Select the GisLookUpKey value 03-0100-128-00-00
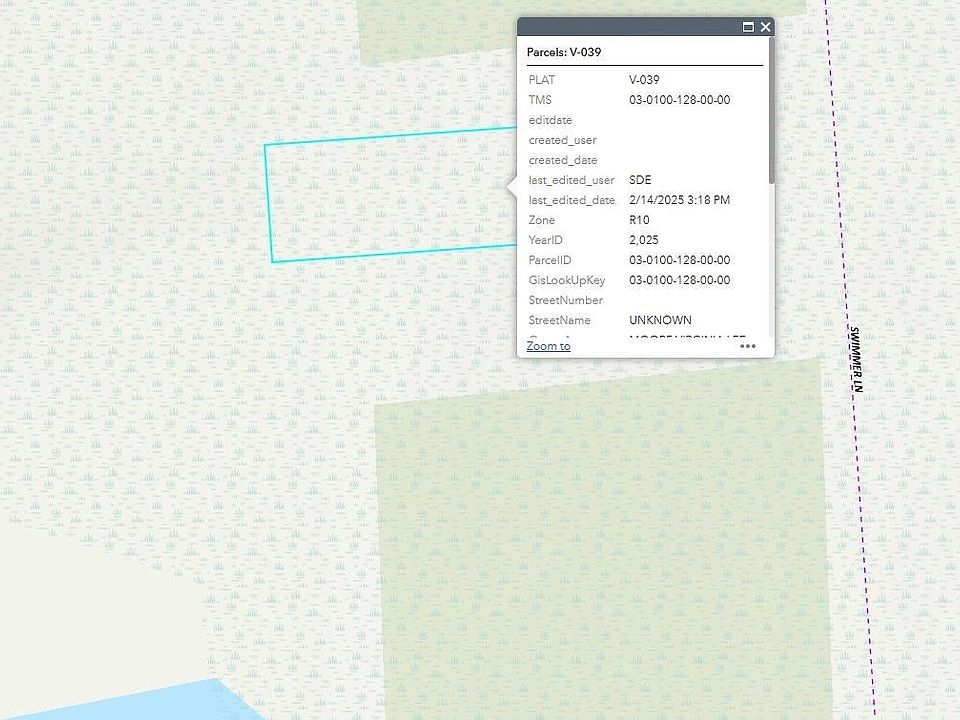Image resolution: width=960 pixels, height=720 pixels. [x=680, y=280]
